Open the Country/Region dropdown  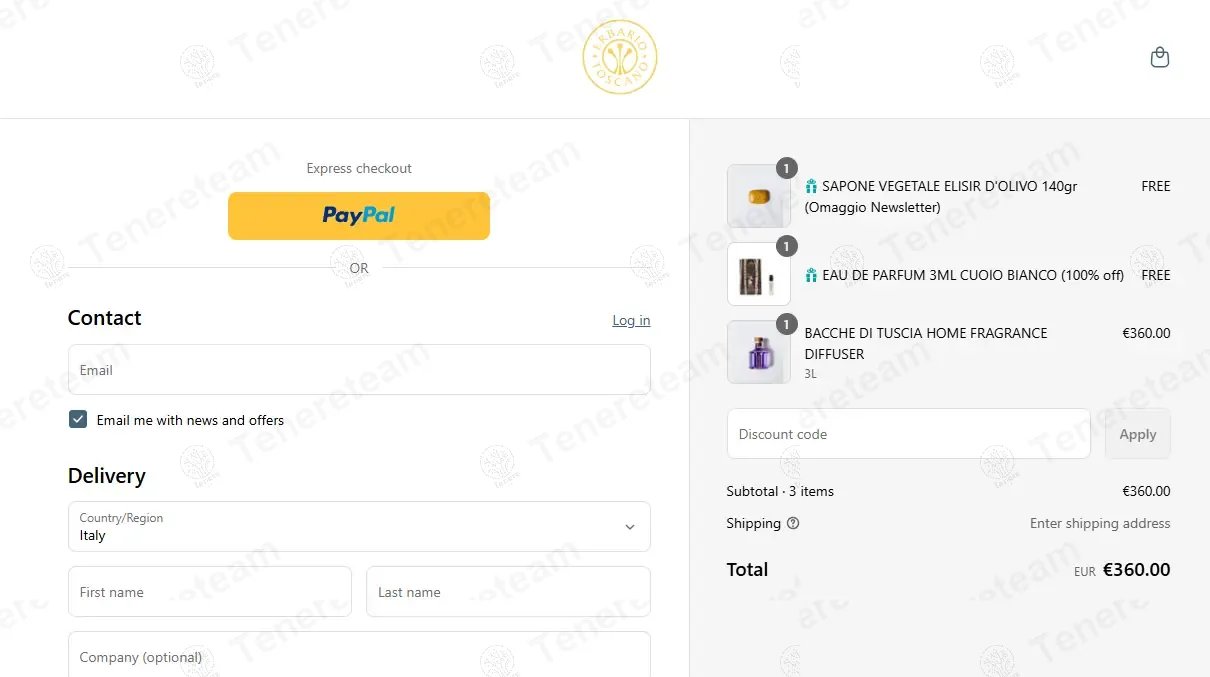pos(359,526)
